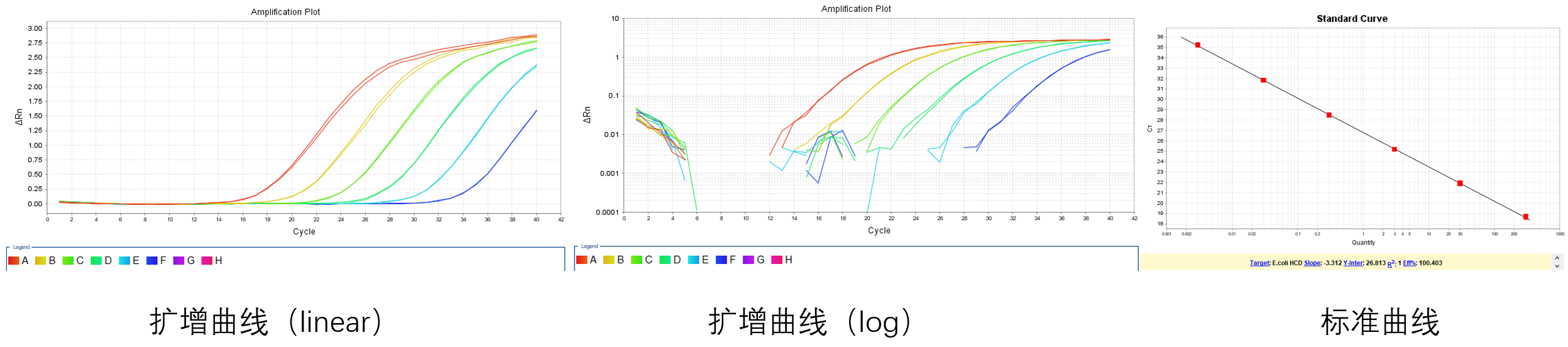Select the R² link in the results bar
1568x347 pixels.
(1391, 263)
